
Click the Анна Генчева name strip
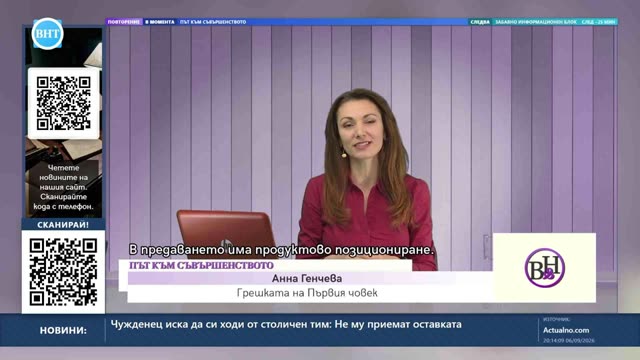[x=307, y=278]
